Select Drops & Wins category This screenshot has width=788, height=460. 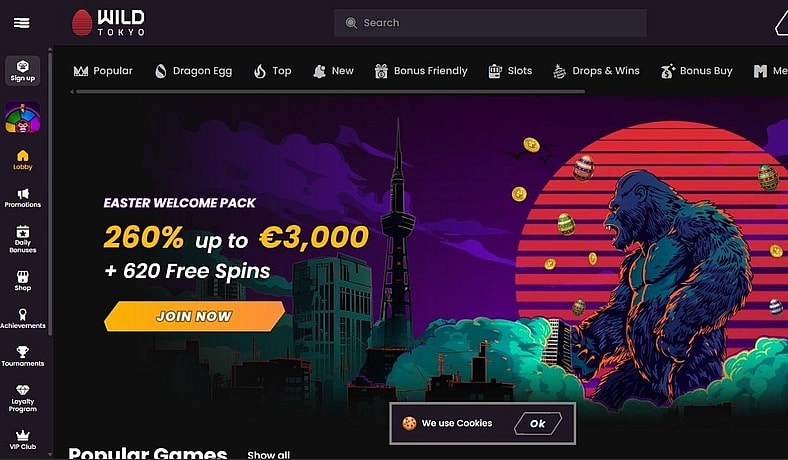596,71
